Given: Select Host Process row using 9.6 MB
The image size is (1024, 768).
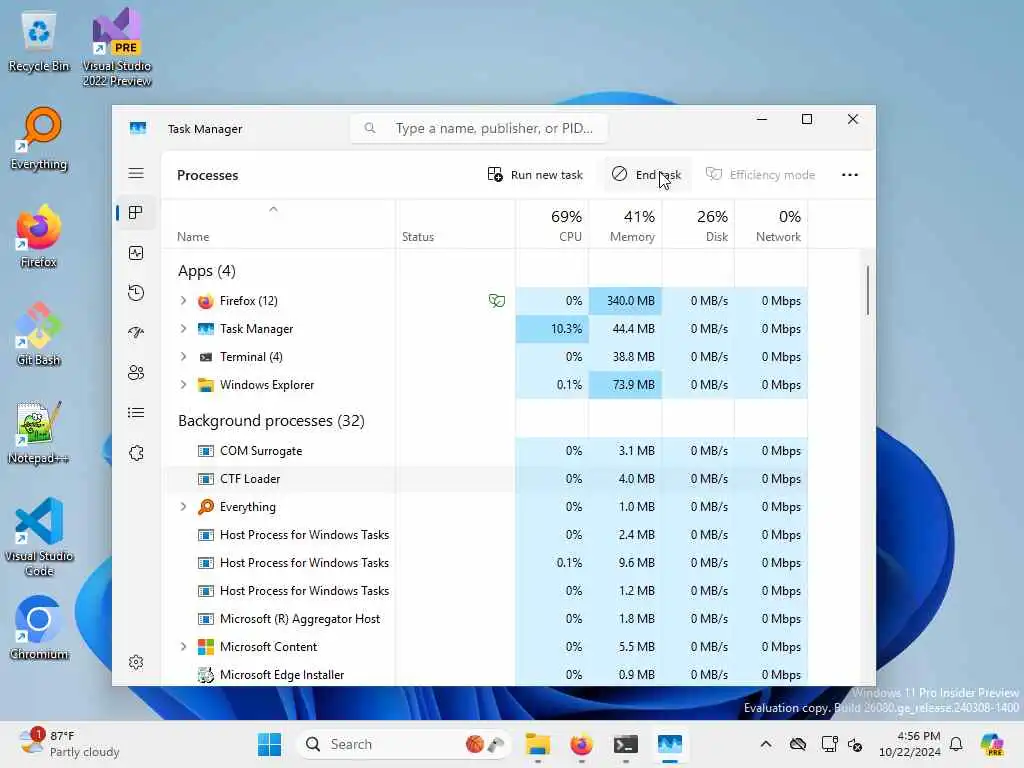Looking at the screenshot, I should [x=485, y=562].
